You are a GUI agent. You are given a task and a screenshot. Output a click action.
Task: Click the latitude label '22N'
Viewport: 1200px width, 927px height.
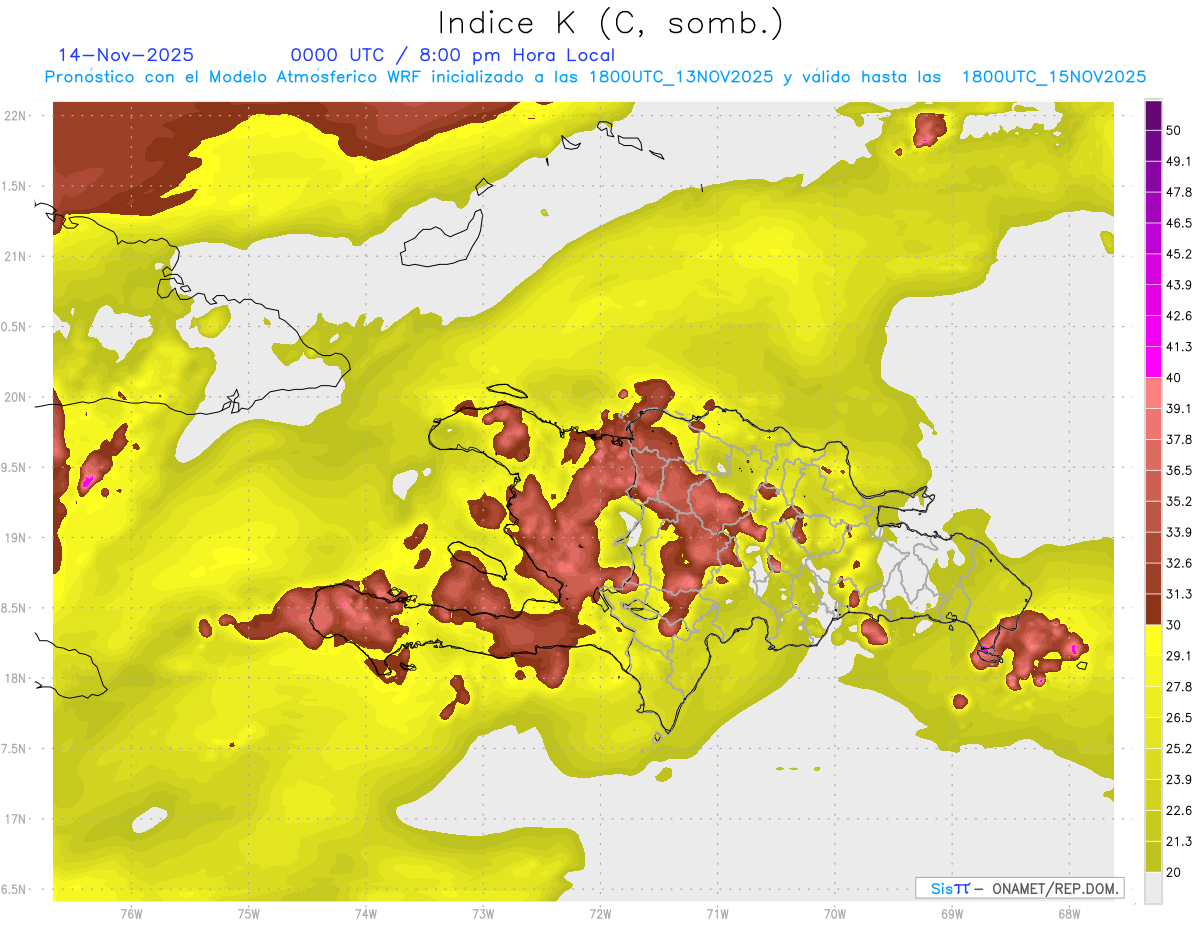tap(16, 115)
